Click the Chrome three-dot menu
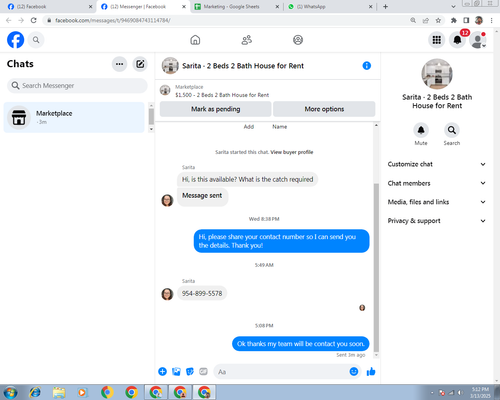The height and width of the screenshot is (400, 500). coord(492,20)
